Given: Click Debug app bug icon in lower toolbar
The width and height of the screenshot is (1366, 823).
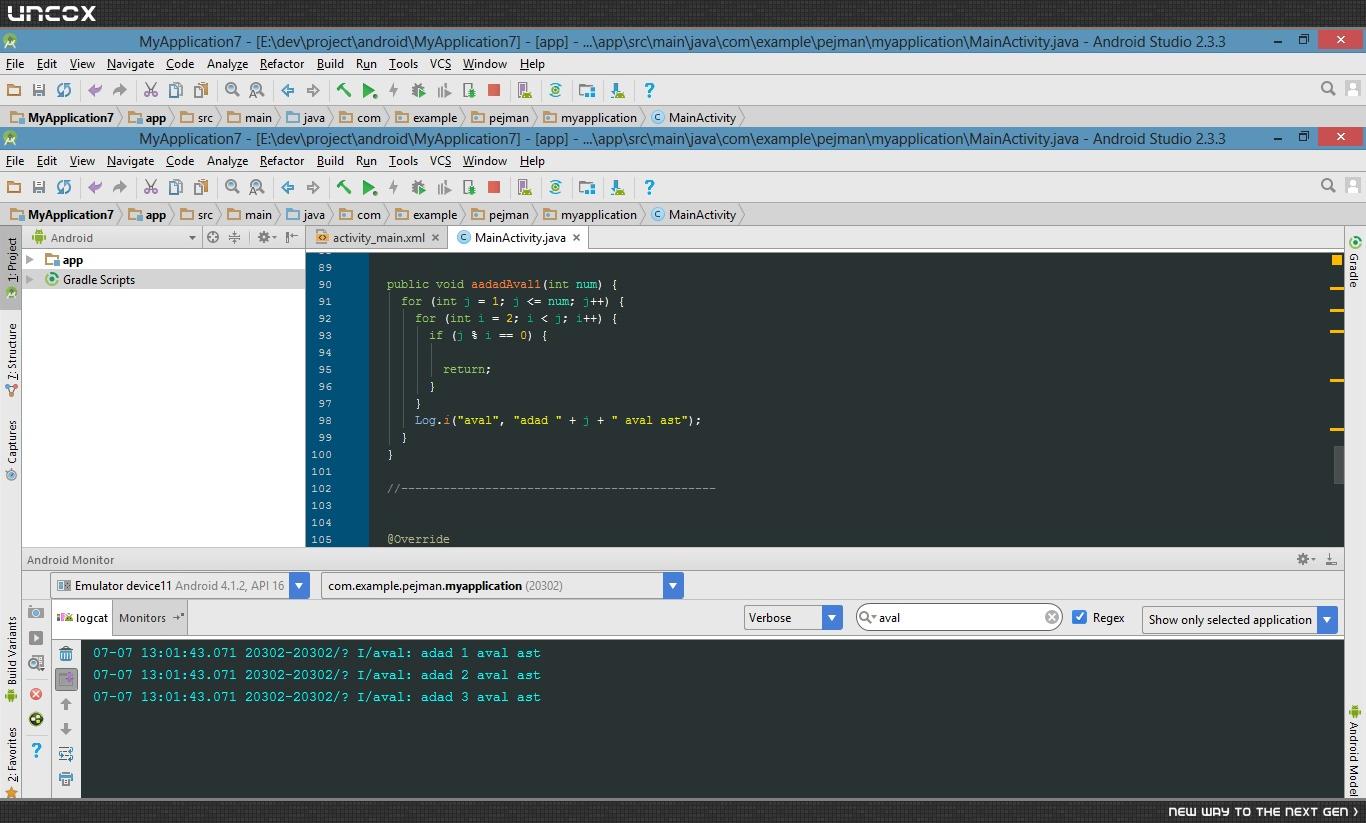Looking at the screenshot, I should pos(419,187).
